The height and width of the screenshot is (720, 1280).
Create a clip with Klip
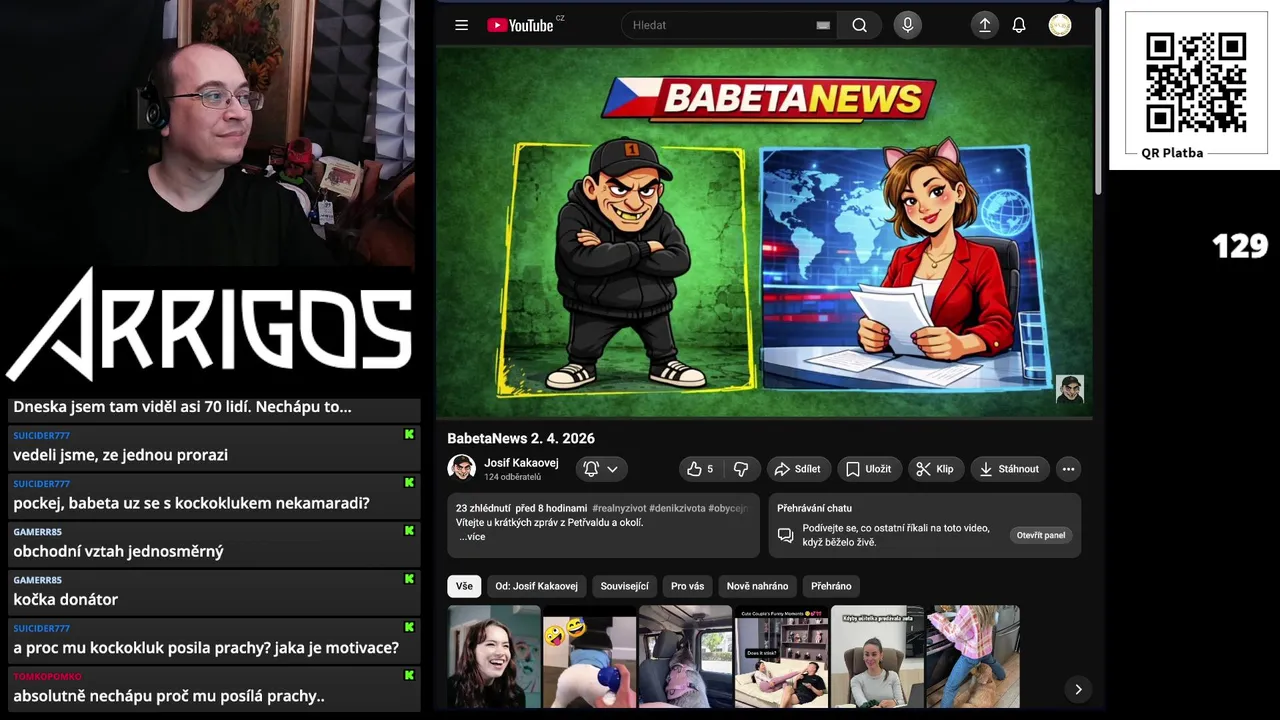935,469
